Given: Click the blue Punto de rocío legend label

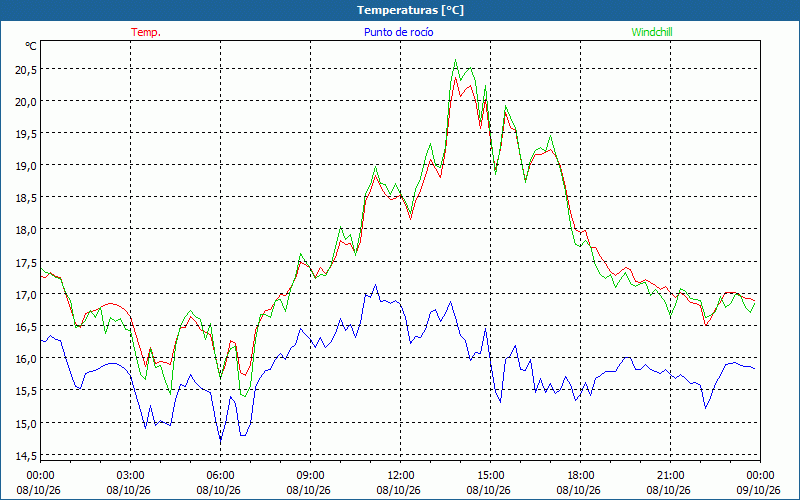Looking at the screenshot, I should (398, 32).
